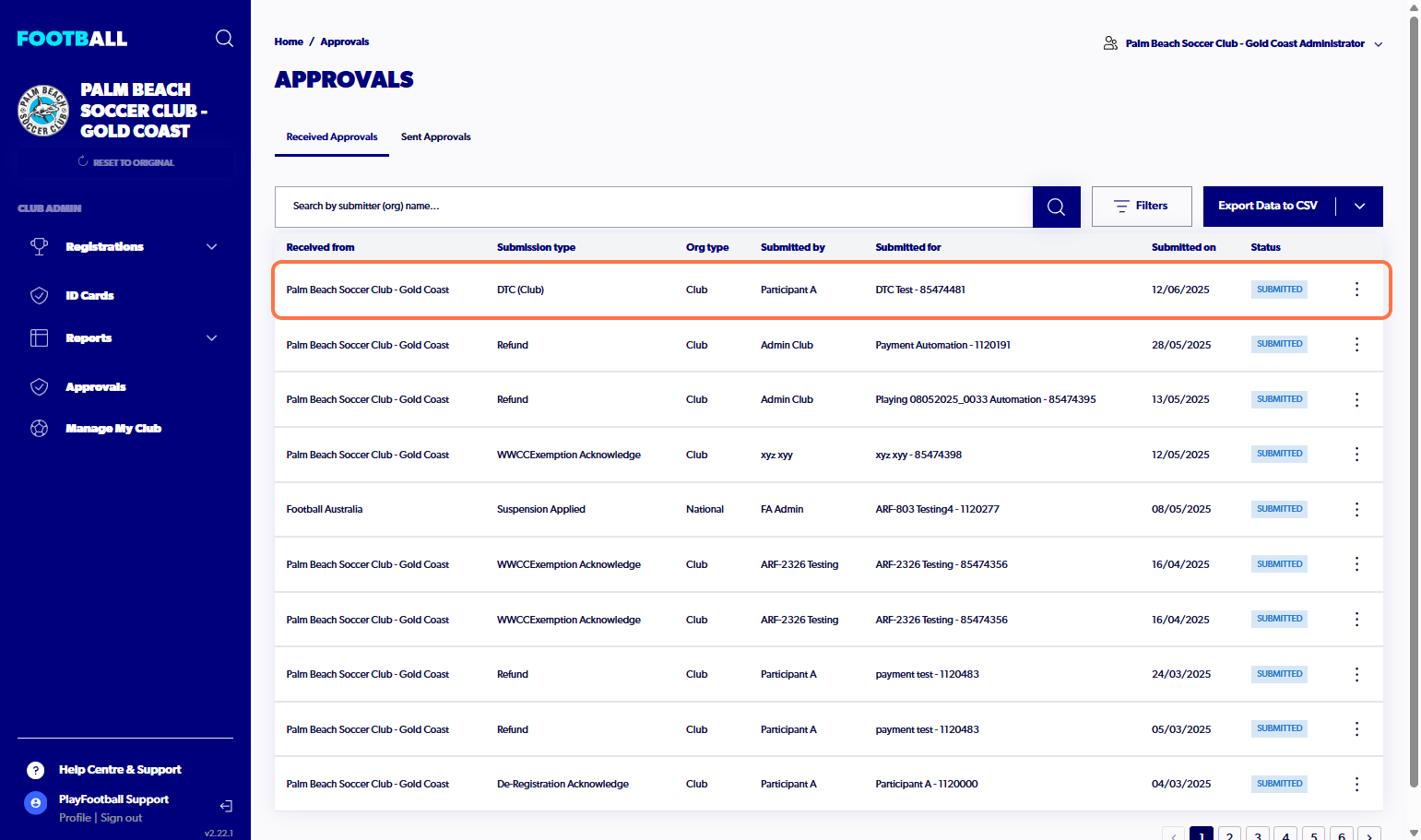Image resolution: width=1421 pixels, height=840 pixels.
Task: Click the DTC (Club) submission type cell
Action: tap(520, 290)
